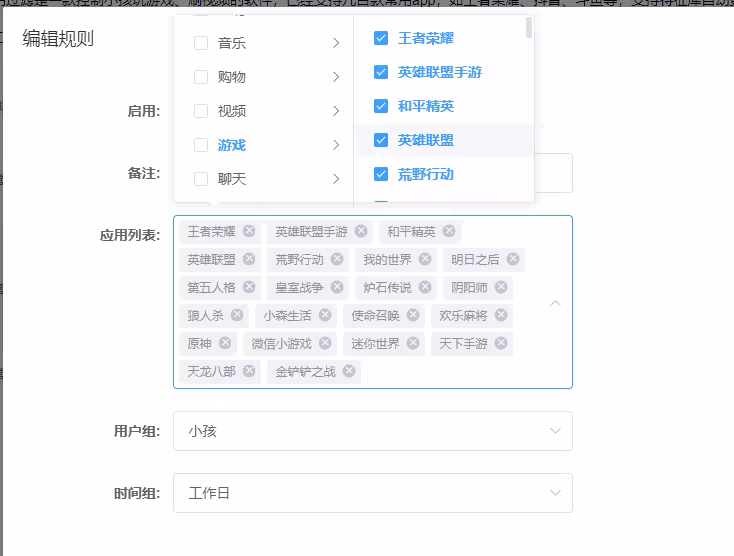Check the 聊天 category checkbox
The width and height of the screenshot is (734, 556).
[201, 179]
